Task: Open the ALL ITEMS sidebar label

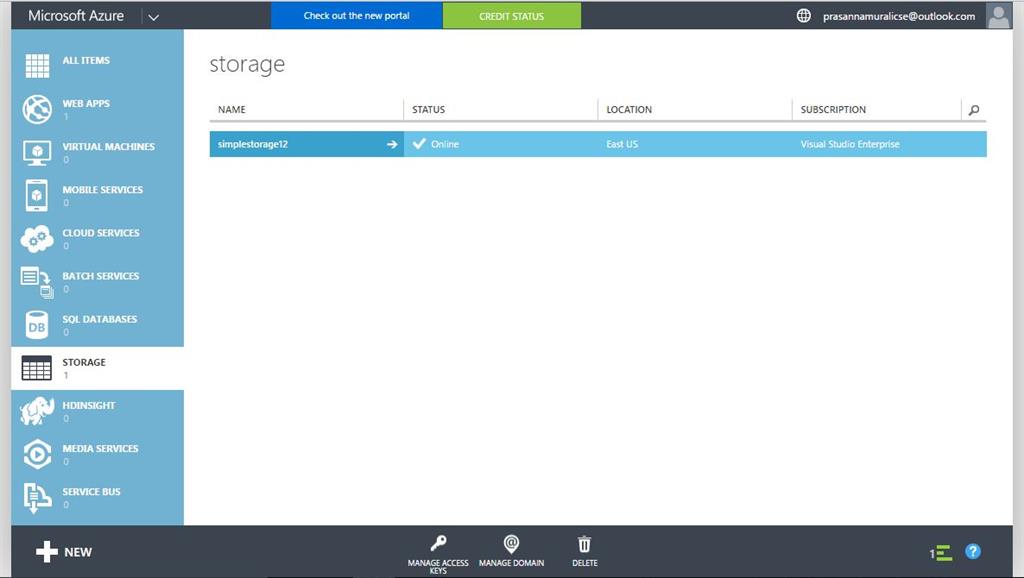Action: coord(86,60)
